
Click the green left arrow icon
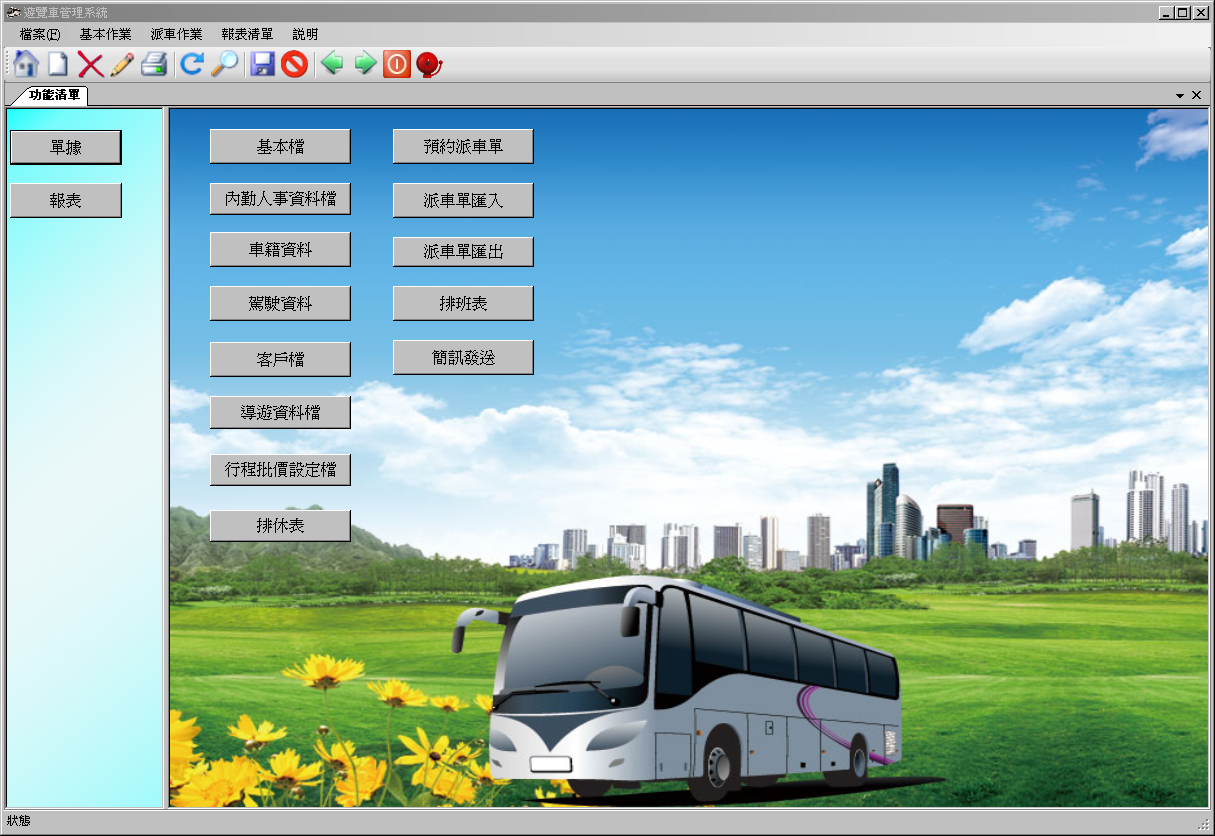click(x=332, y=64)
